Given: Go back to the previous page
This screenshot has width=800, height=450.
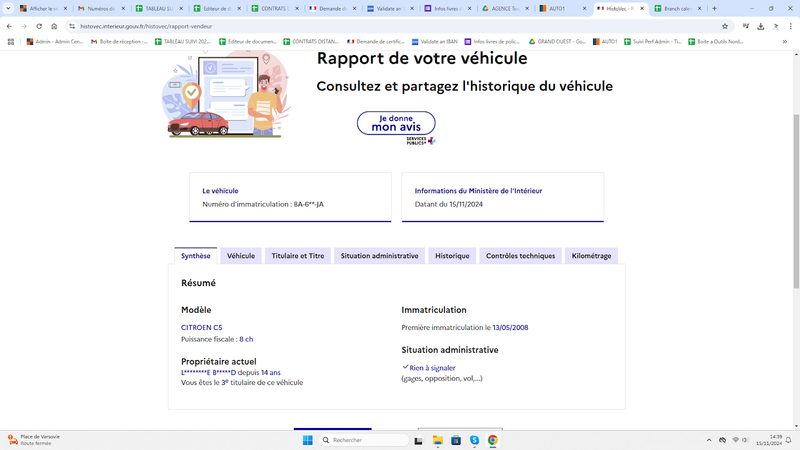Looking at the screenshot, I should click(x=9, y=26).
